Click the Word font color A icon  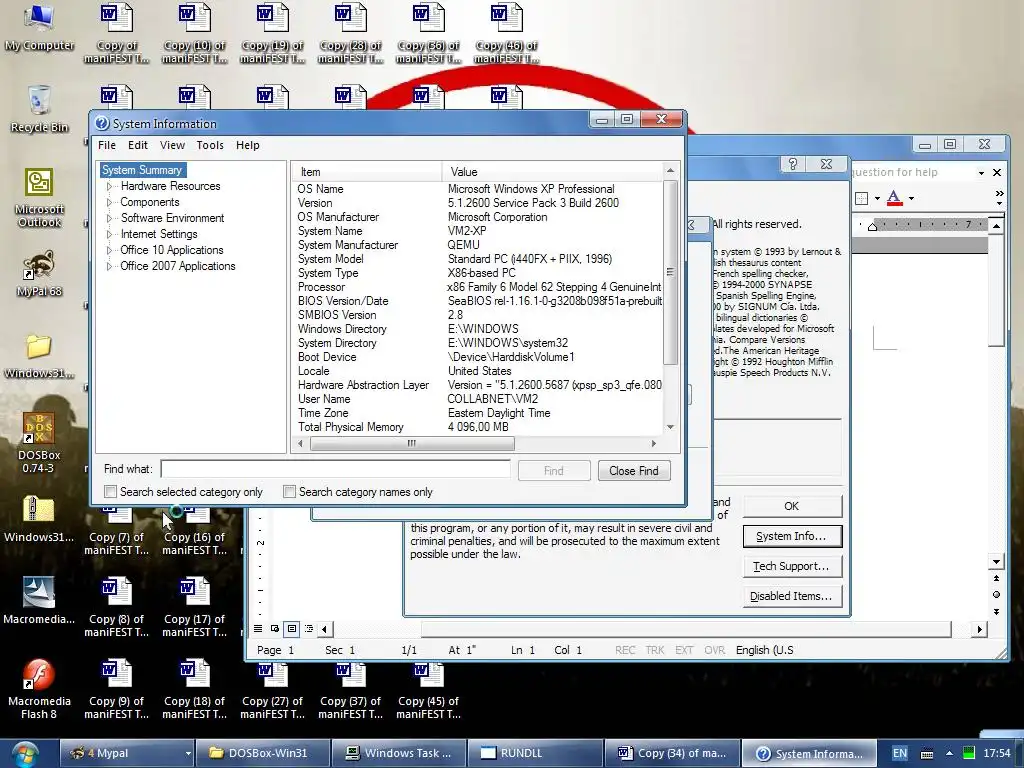894,198
